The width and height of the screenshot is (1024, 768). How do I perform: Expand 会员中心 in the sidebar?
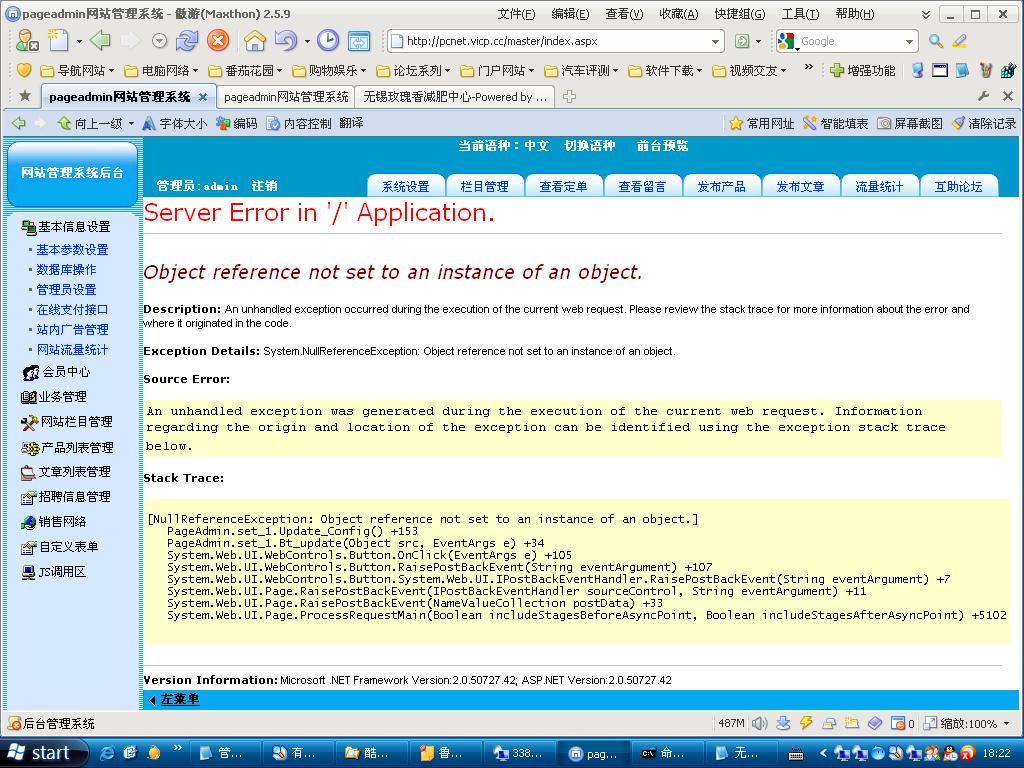point(65,372)
